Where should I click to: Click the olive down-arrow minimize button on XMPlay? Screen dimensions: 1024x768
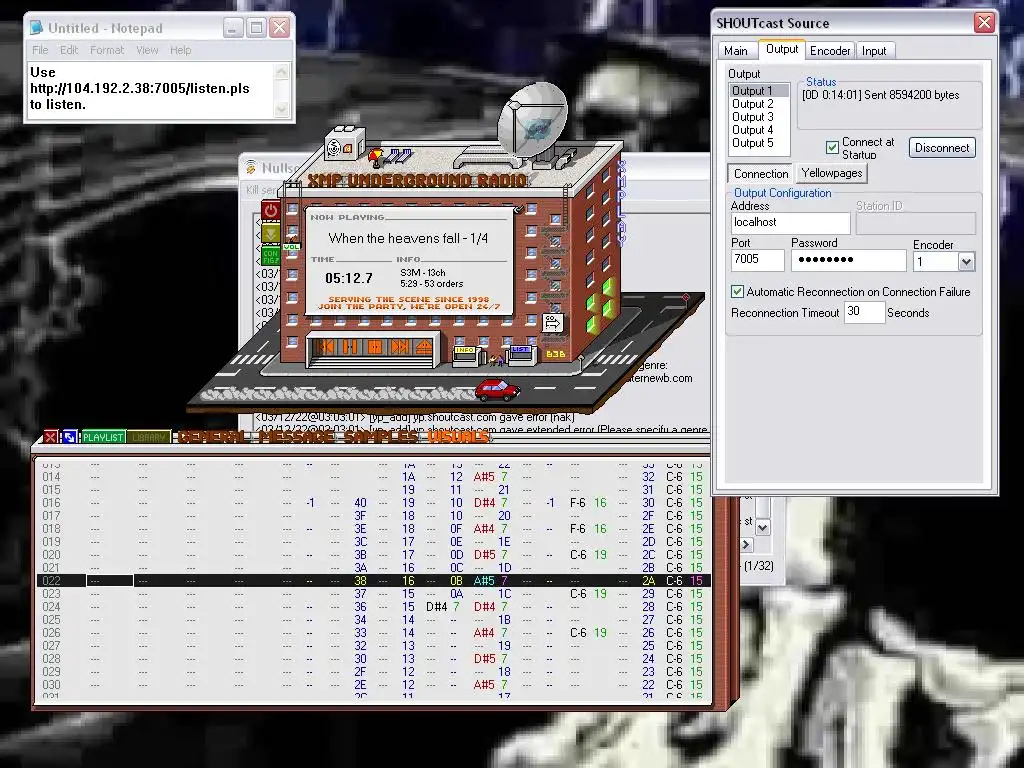tap(270, 233)
